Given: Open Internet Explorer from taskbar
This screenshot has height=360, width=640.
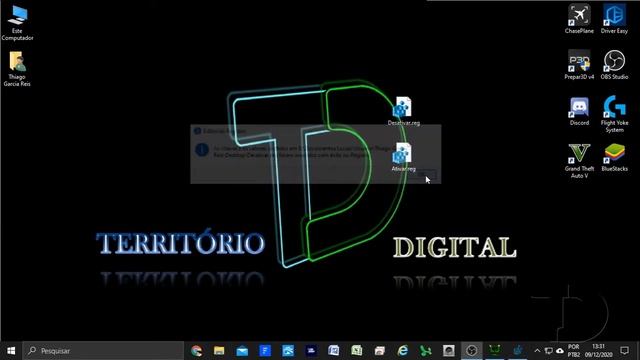Looking at the screenshot, I should point(402,351).
